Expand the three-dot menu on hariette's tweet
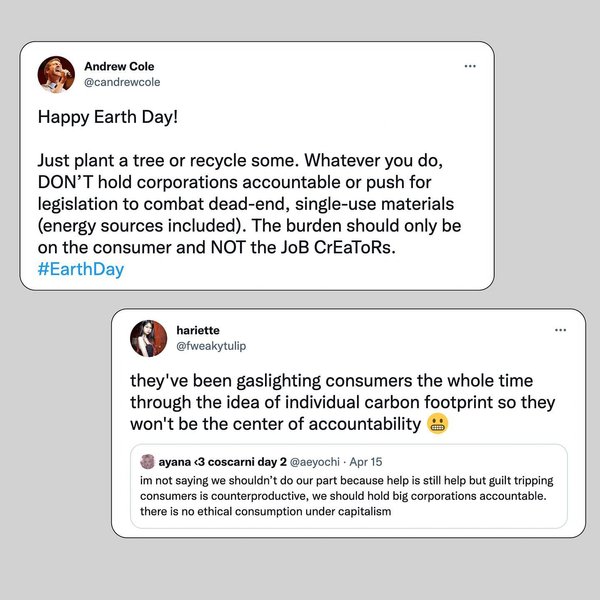 click(561, 330)
